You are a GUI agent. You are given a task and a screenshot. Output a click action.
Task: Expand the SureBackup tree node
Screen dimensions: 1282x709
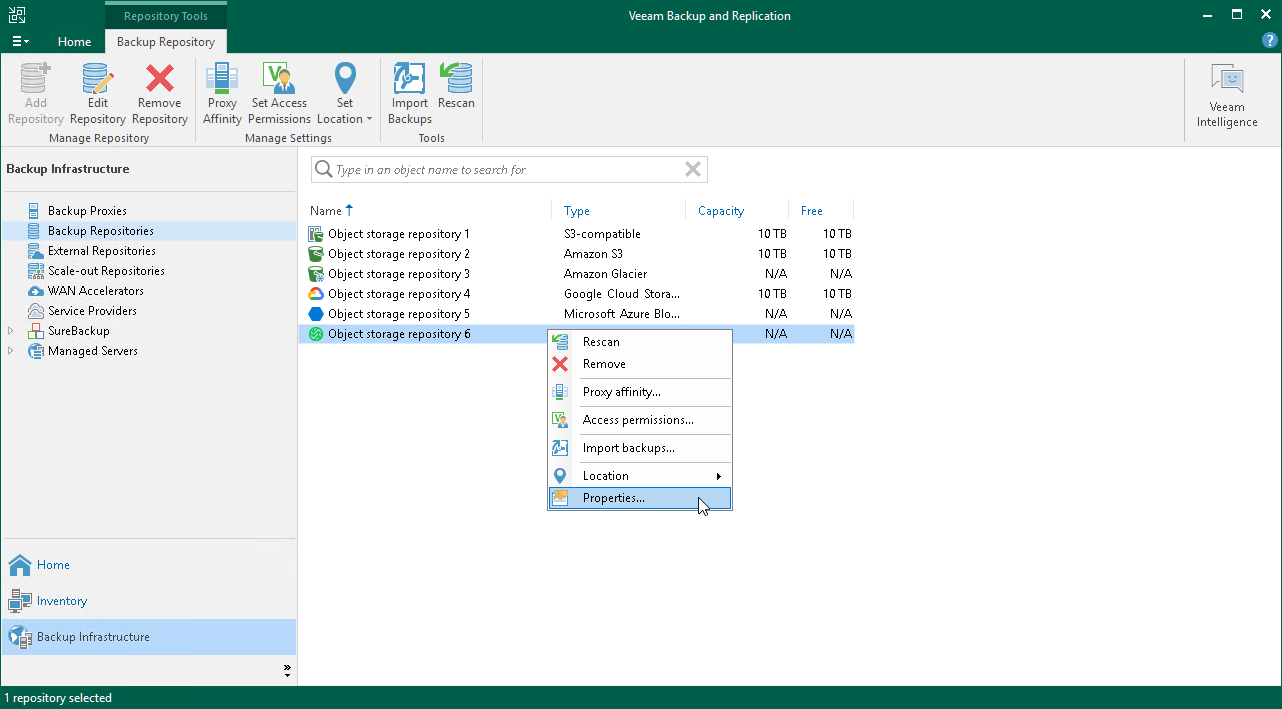click(9, 331)
